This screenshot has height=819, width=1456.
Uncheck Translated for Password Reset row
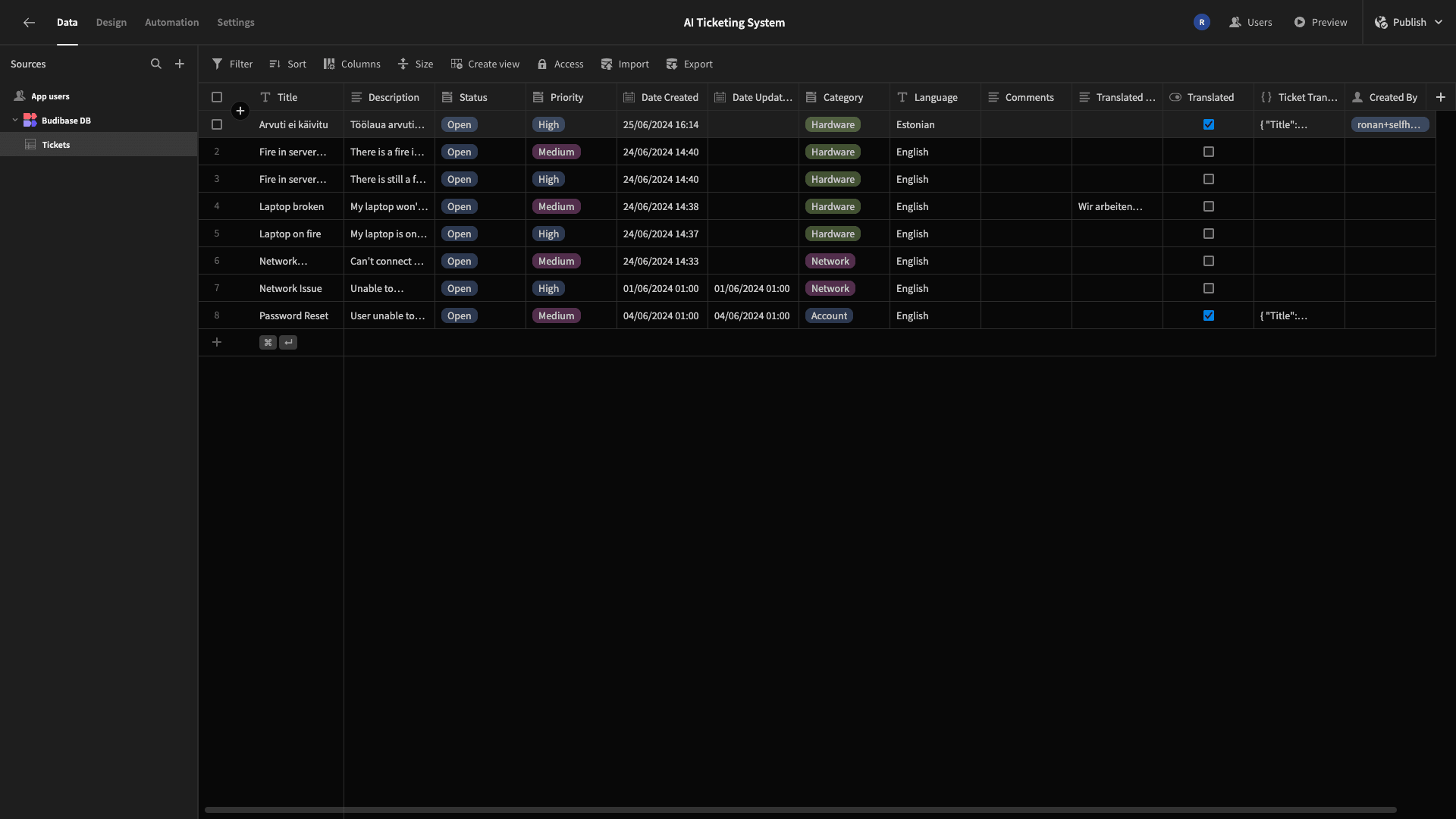click(x=1209, y=315)
